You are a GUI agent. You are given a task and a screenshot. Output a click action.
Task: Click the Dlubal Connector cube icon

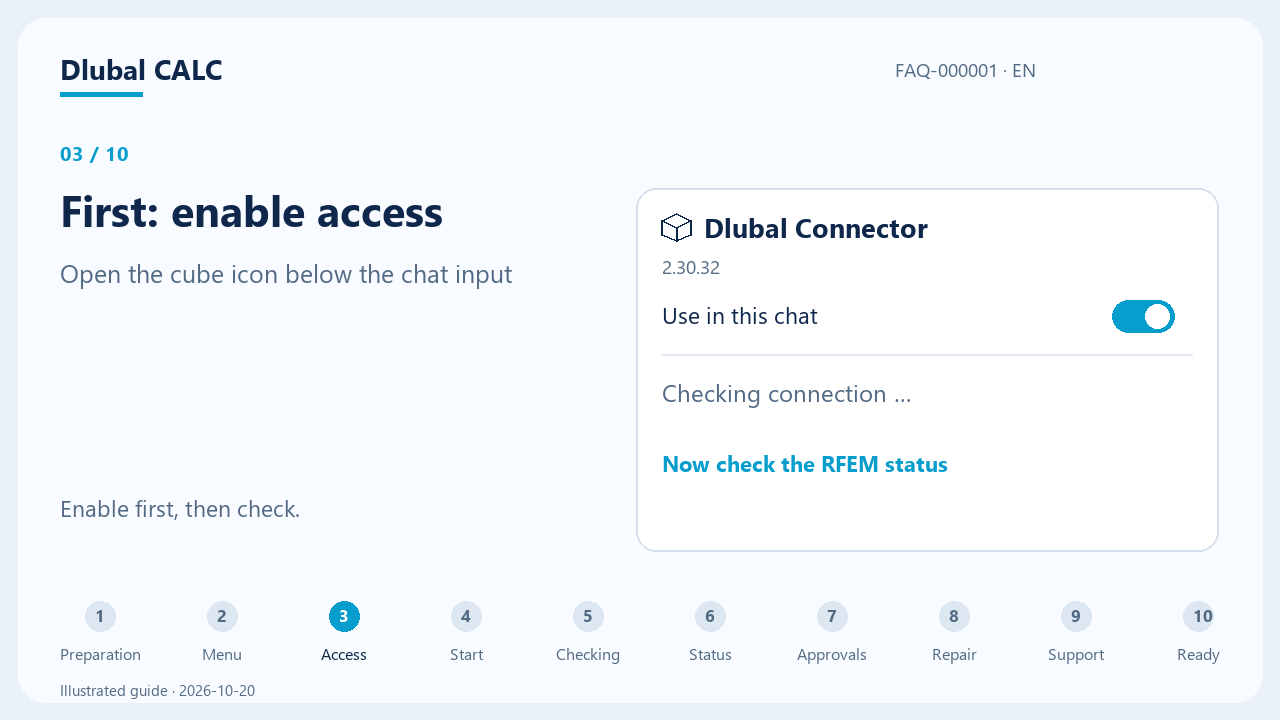[677, 228]
